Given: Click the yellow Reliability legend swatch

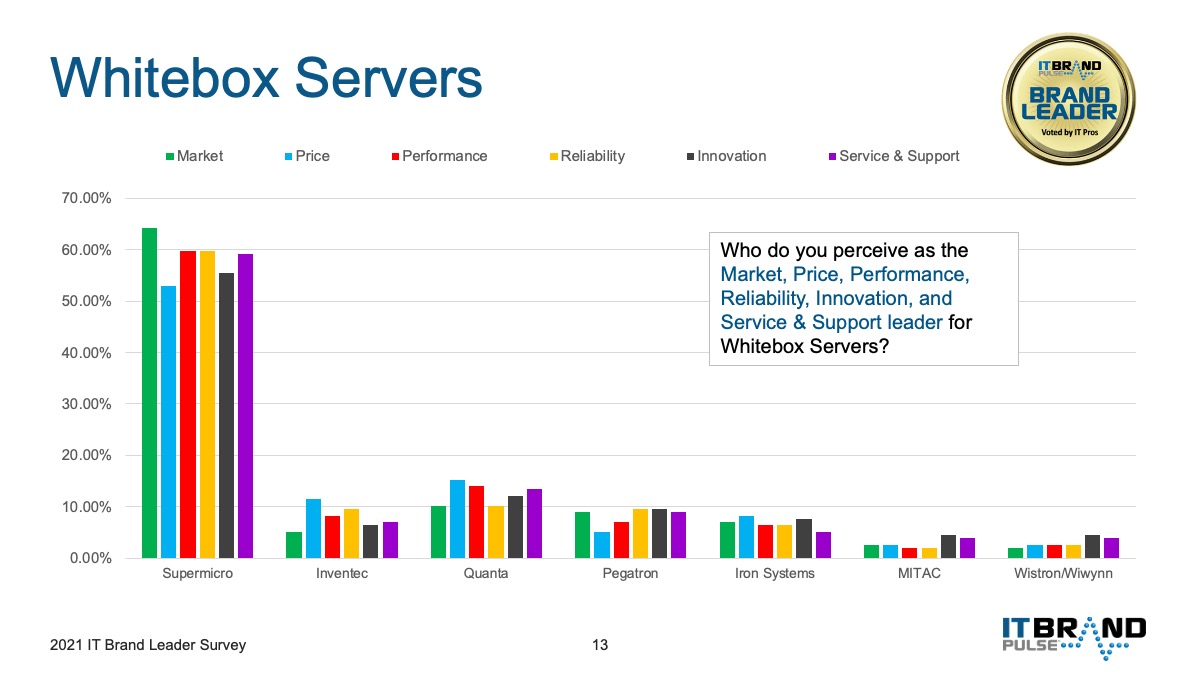Looking at the screenshot, I should (x=553, y=157).
